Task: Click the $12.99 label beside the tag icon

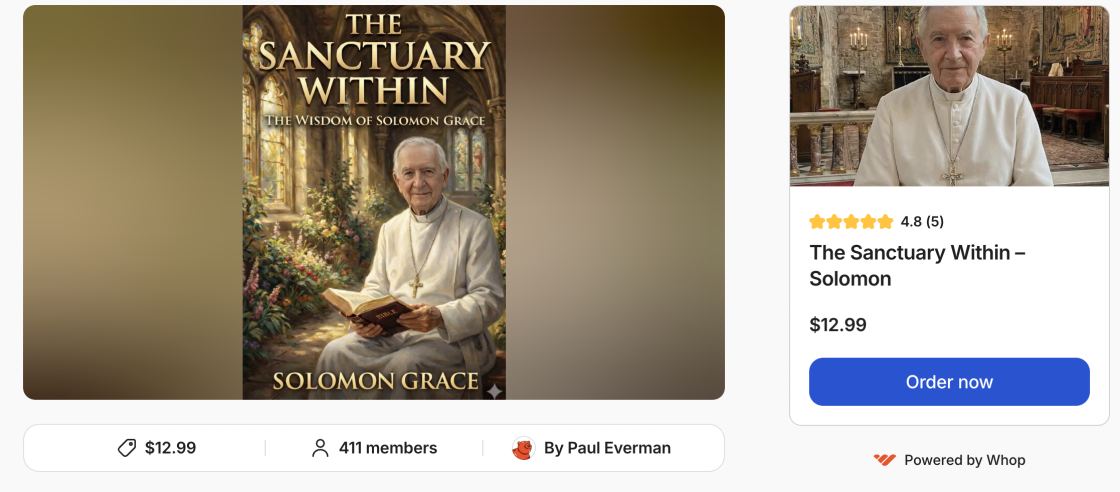Action: point(170,448)
